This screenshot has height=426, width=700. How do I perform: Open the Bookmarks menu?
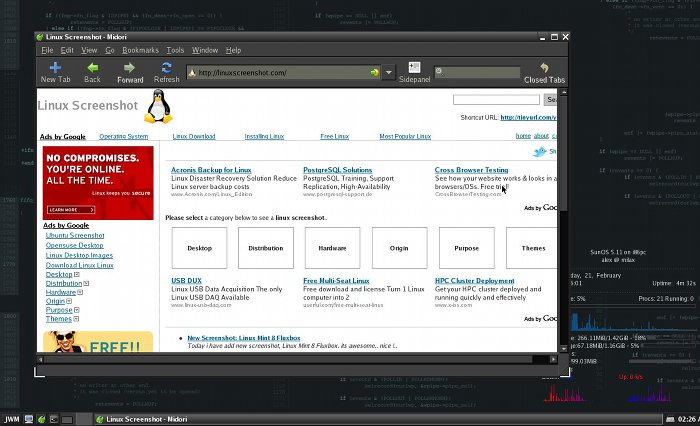point(140,50)
